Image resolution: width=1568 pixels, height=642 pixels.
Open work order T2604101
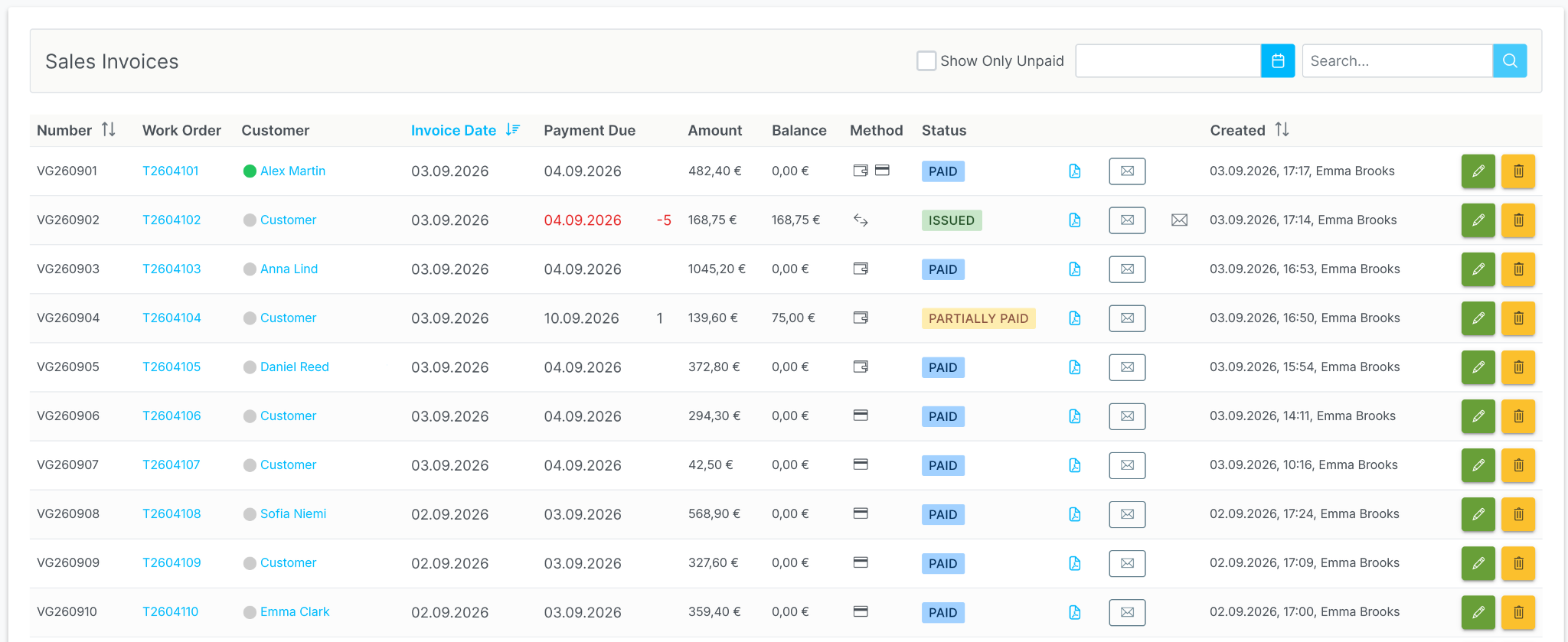coord(171,171)
